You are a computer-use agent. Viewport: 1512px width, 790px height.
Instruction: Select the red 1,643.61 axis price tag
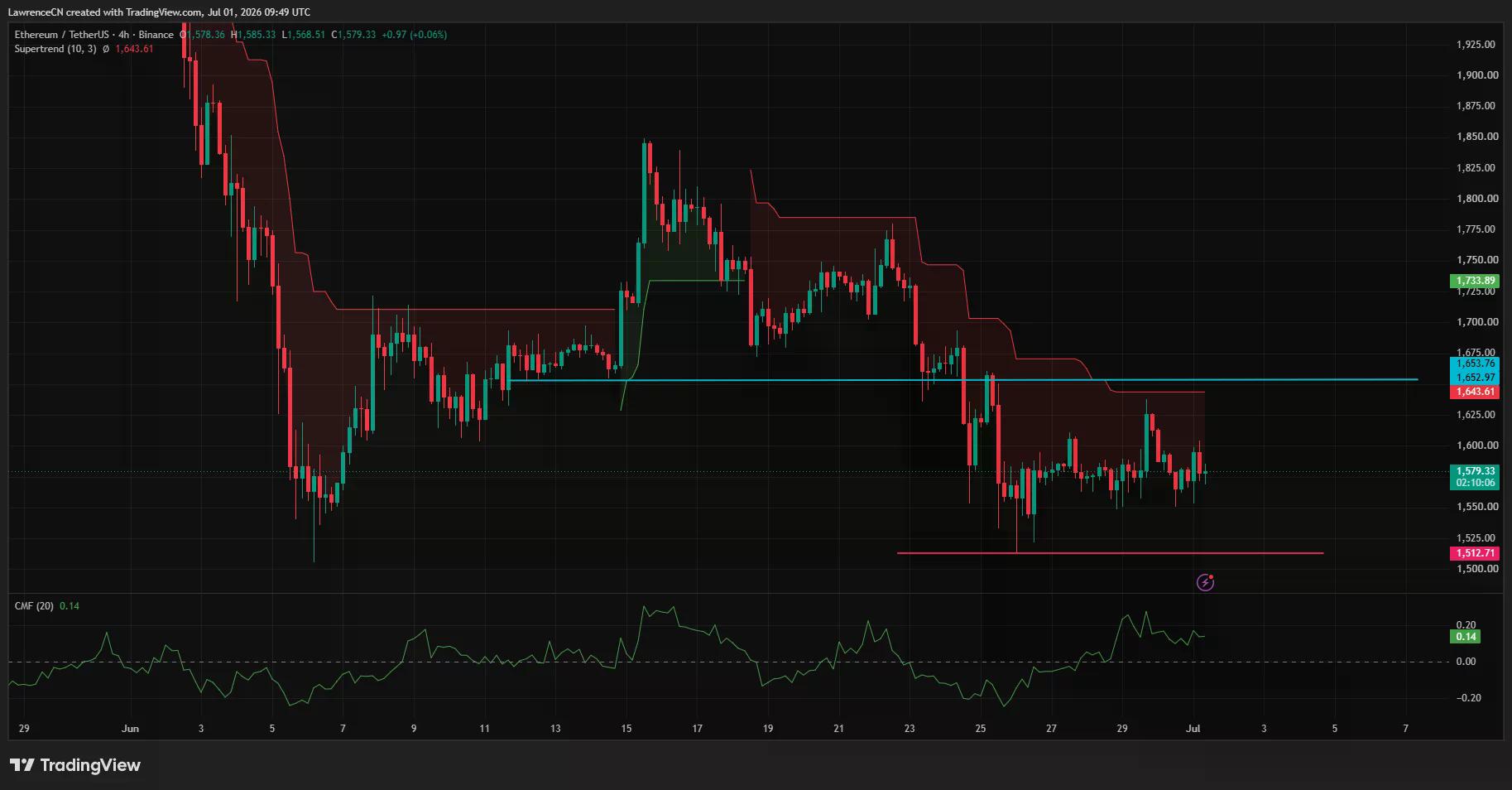(x=1476, y=392)
